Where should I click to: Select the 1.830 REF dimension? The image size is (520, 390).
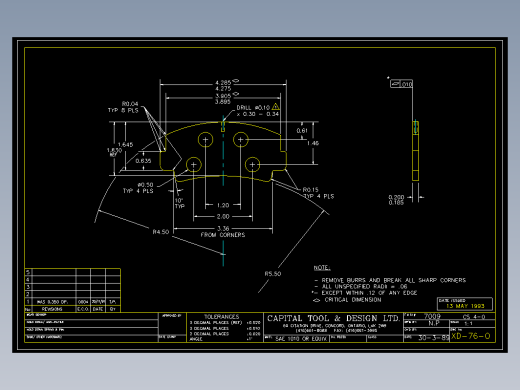[x=114, y=152]
